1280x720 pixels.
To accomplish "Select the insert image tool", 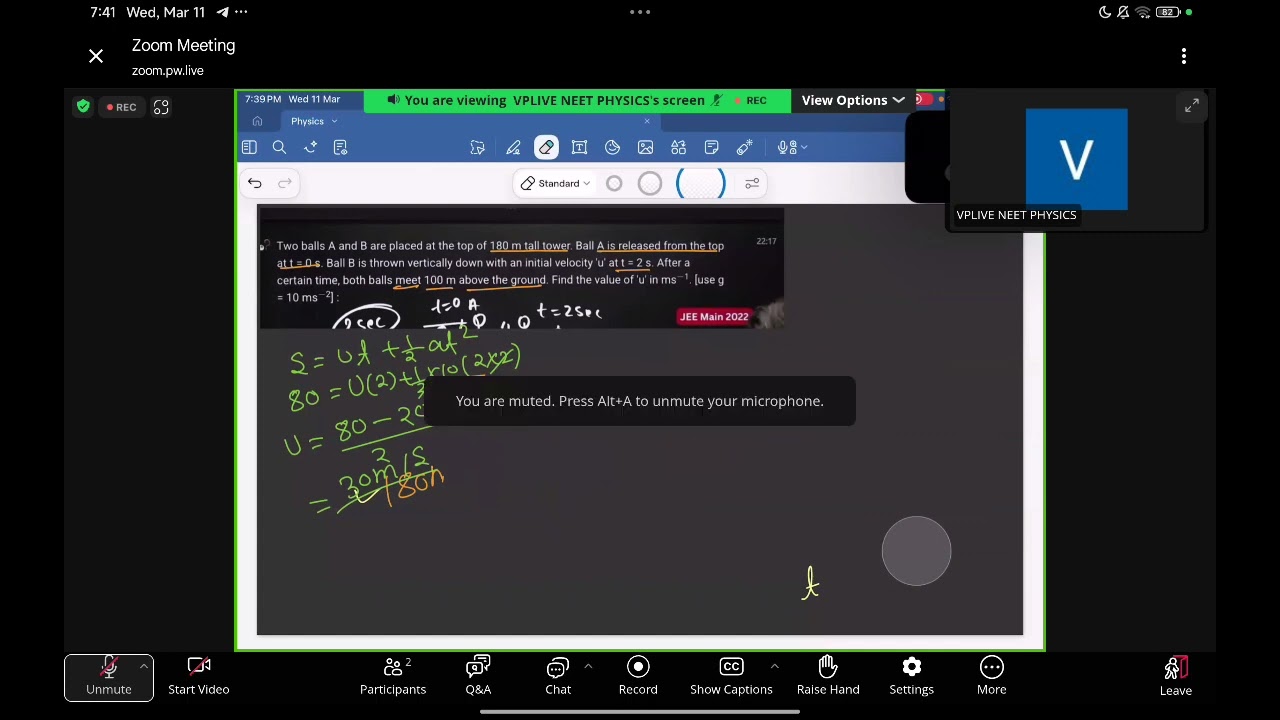I will 645,148.
